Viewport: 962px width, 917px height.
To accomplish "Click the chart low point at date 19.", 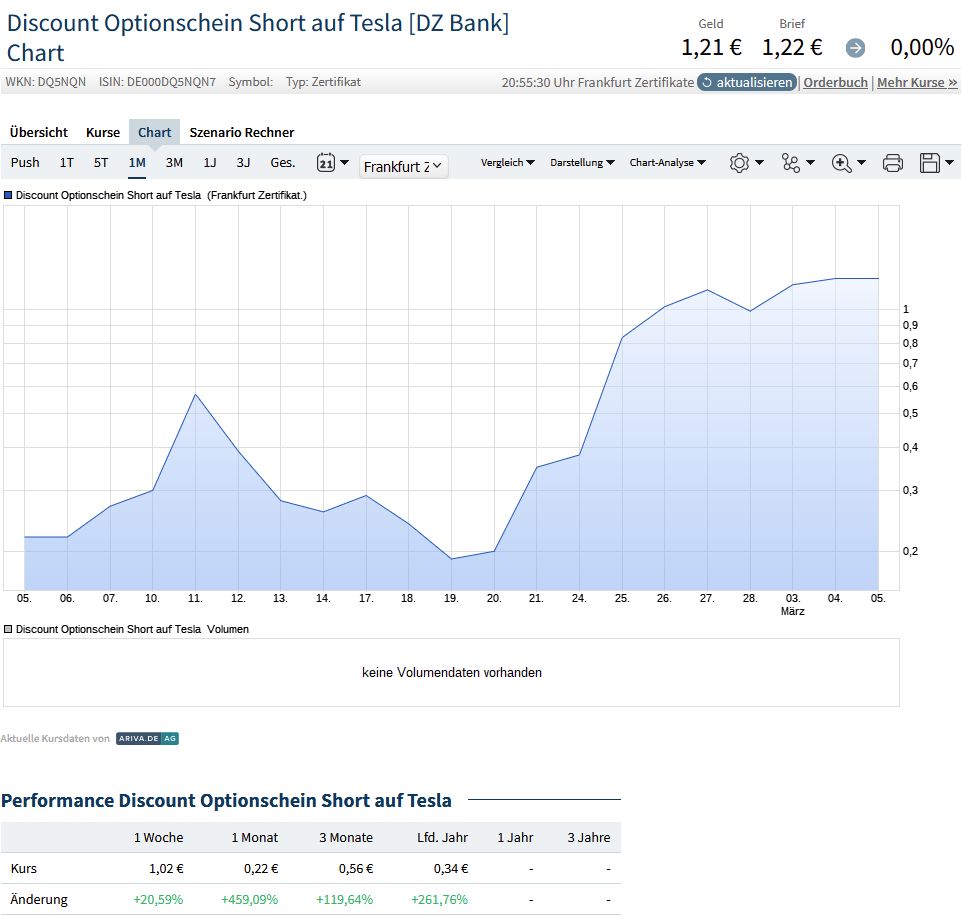I will click(452, 559).
